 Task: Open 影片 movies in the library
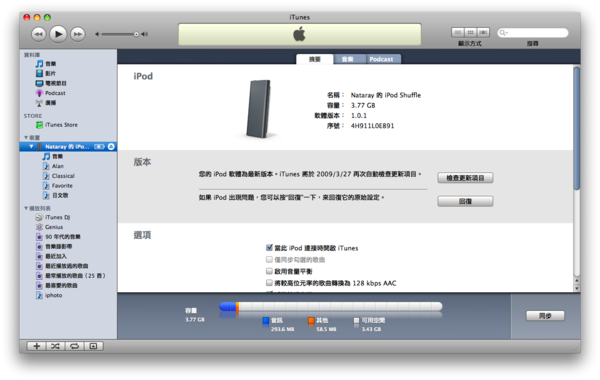pyautogui.click(x=46, y=73)
